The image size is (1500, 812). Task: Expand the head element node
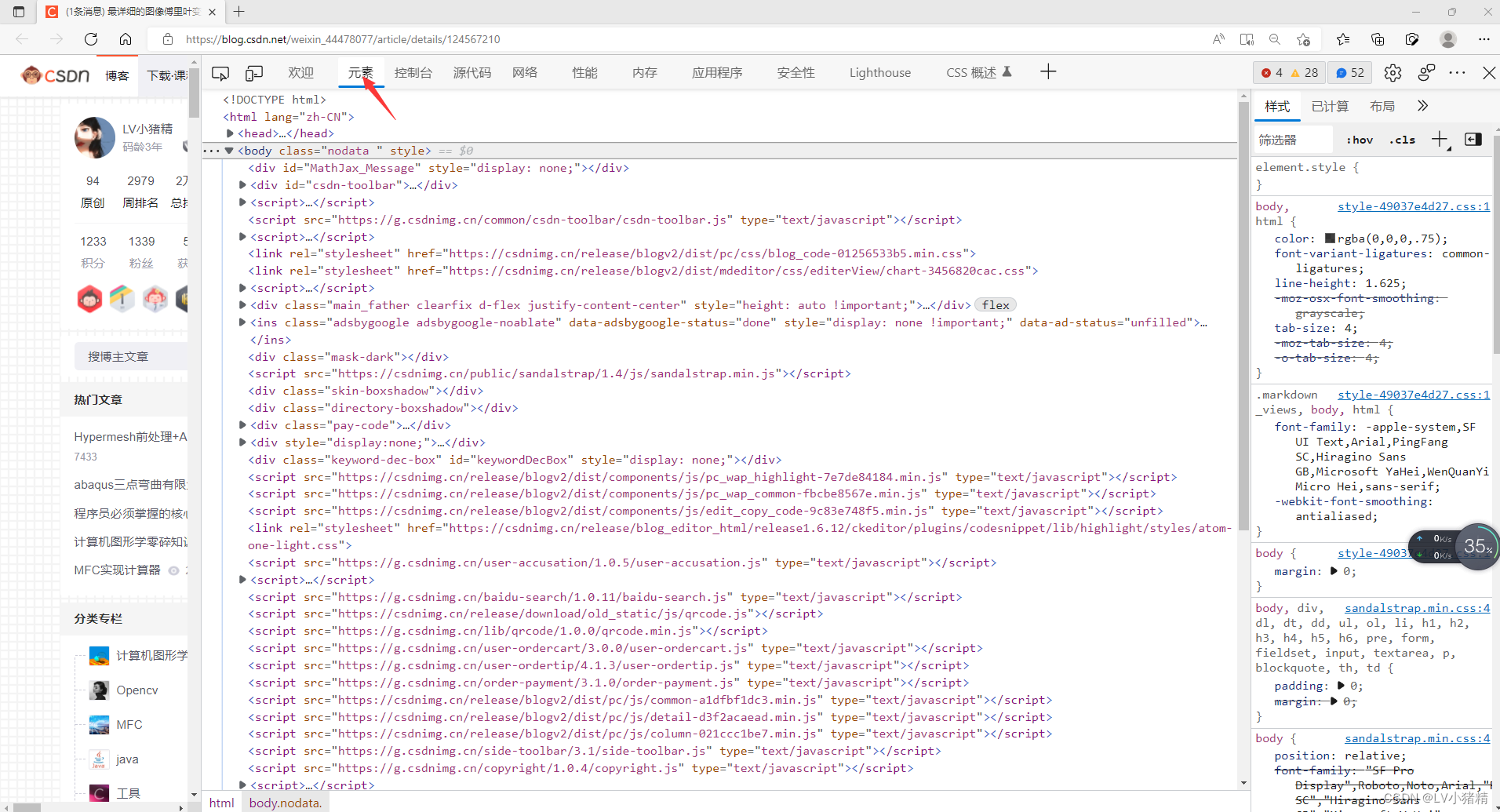click(230, 133)
